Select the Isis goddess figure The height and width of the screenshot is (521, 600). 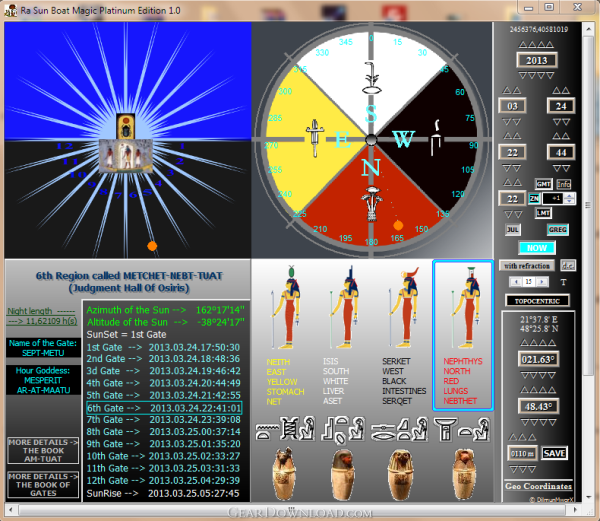pos(344,307)
